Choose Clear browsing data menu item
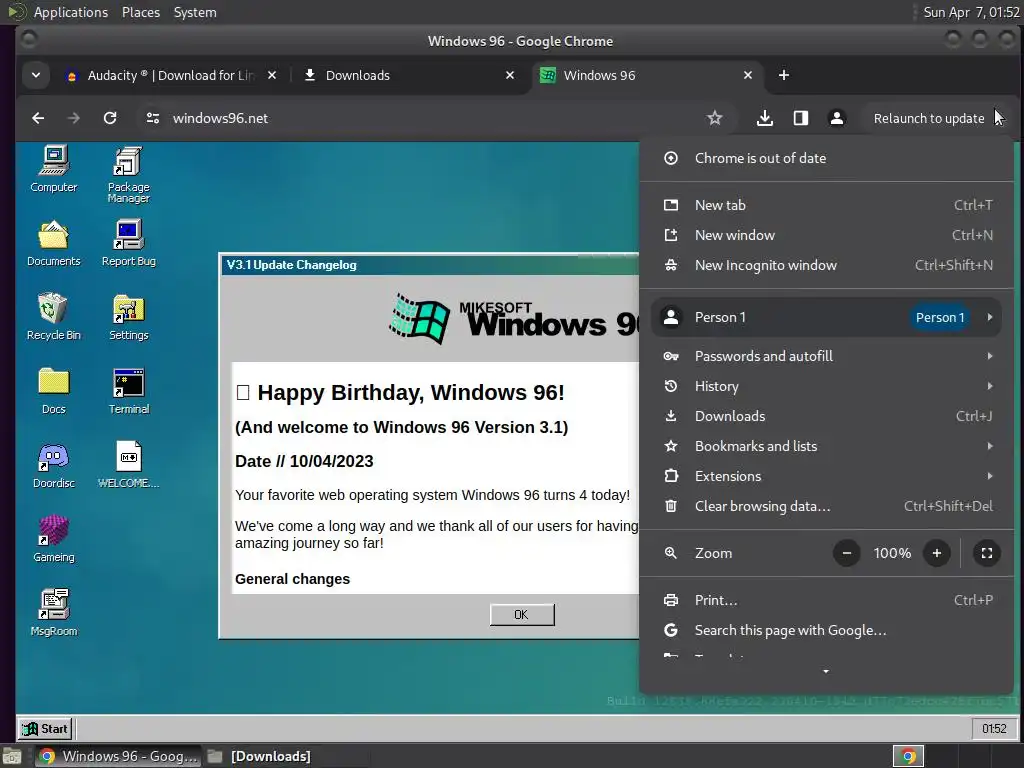This screenshot has width=1024, height=768. (x=825, y=506)
